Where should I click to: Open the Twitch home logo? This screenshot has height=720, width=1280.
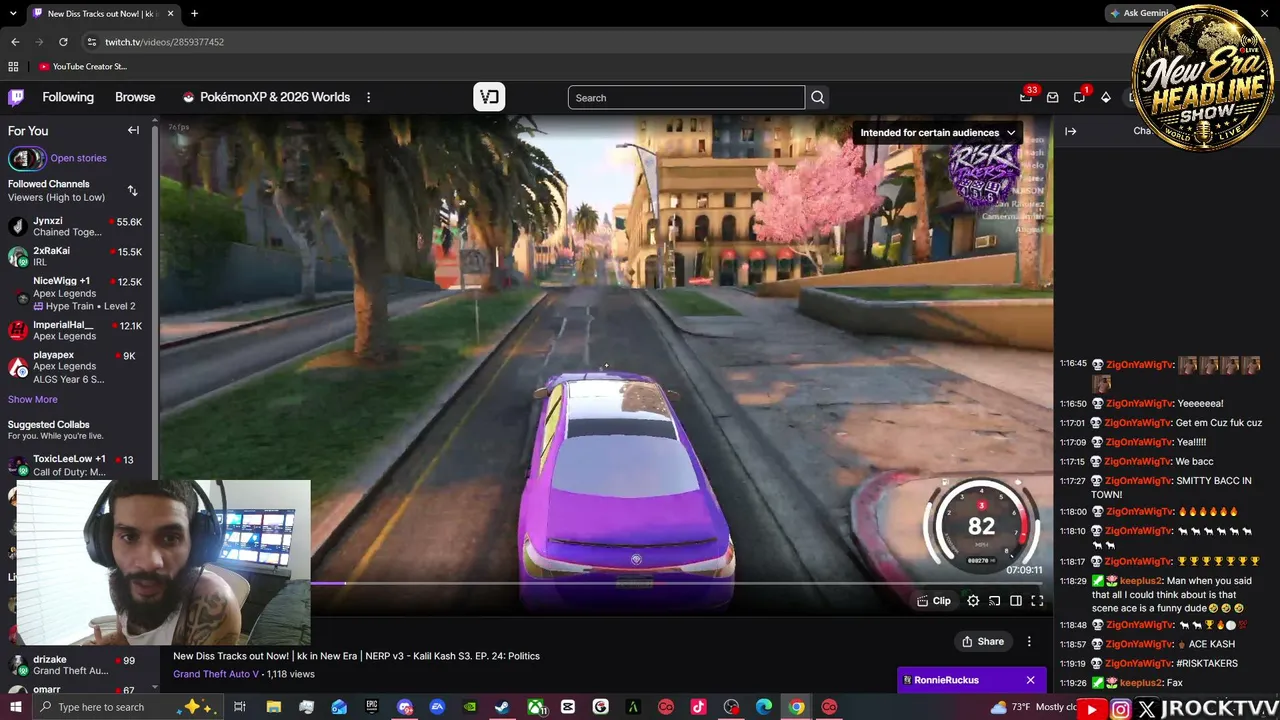coord(16,97)
